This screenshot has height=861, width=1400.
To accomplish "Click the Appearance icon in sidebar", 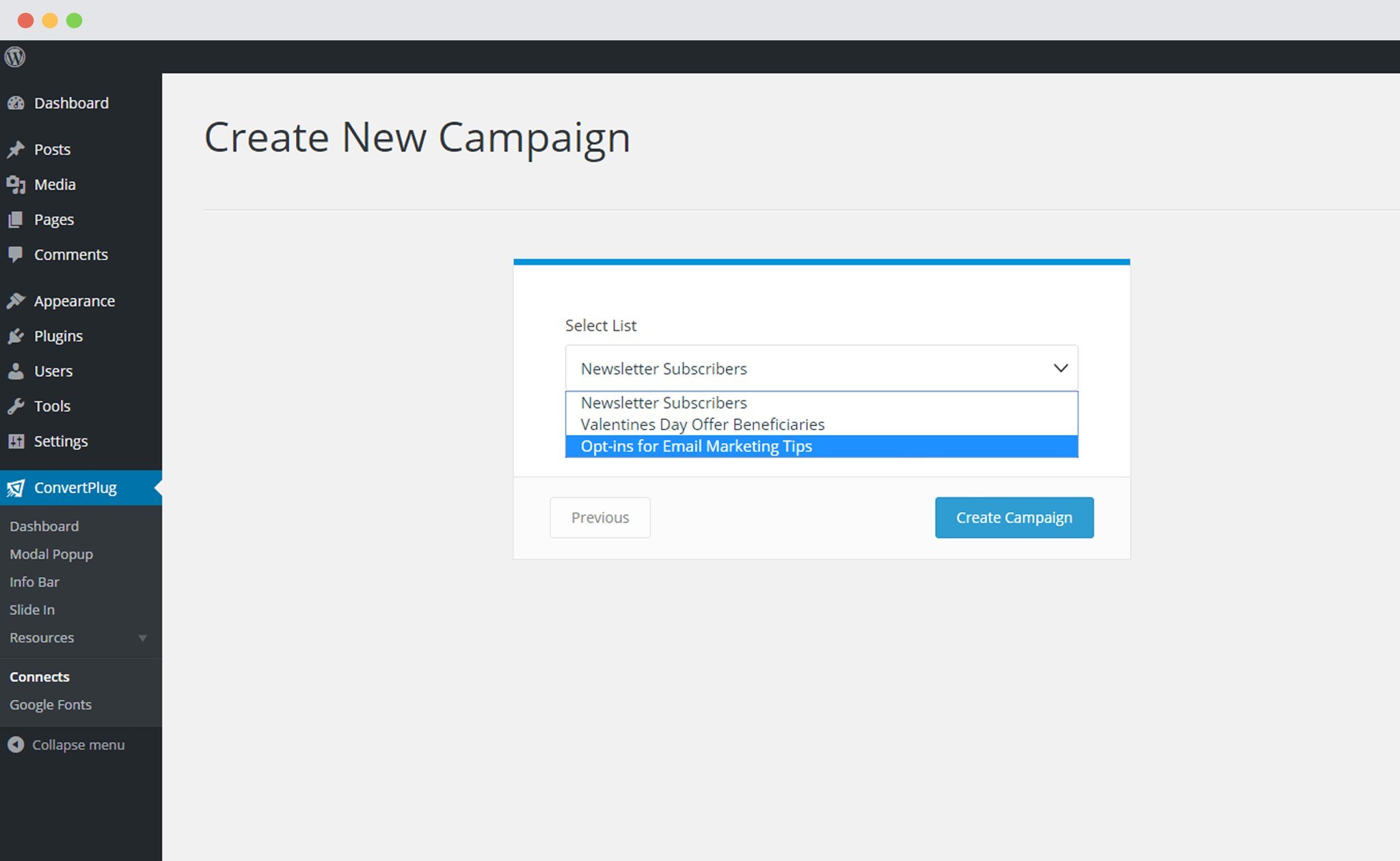I will click(16, 300).
